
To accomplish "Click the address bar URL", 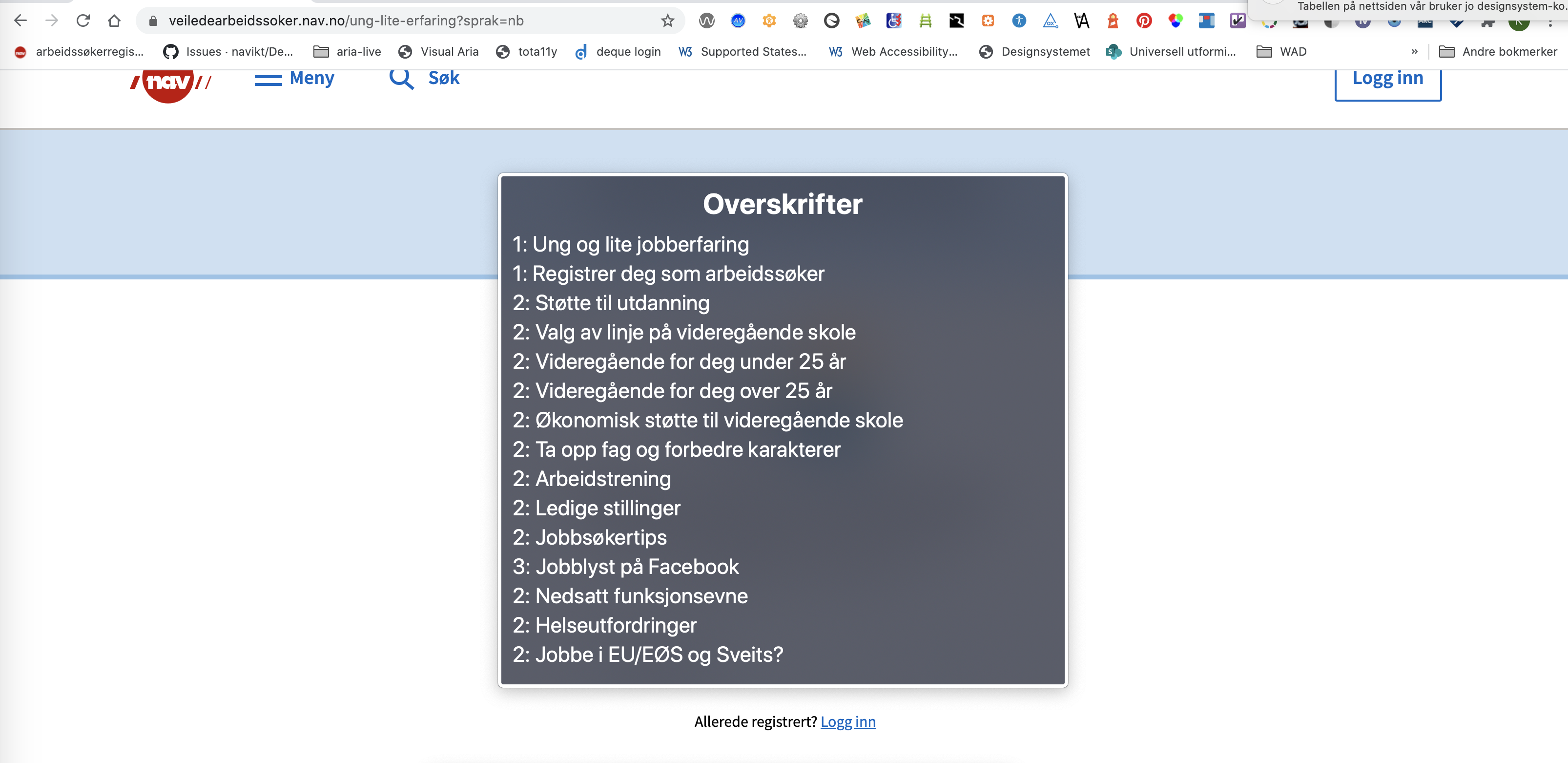I will coord(346,21).
